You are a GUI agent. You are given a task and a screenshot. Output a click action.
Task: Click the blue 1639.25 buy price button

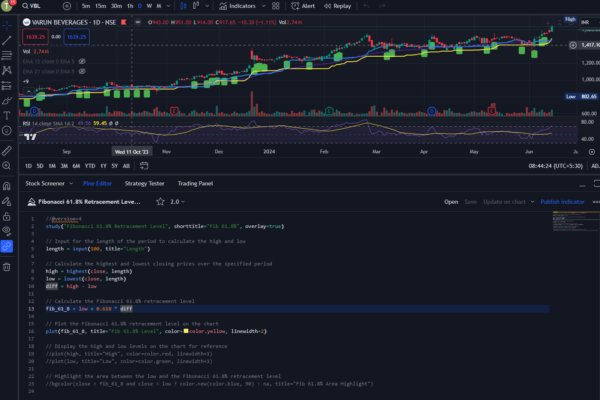click(77, 37)
